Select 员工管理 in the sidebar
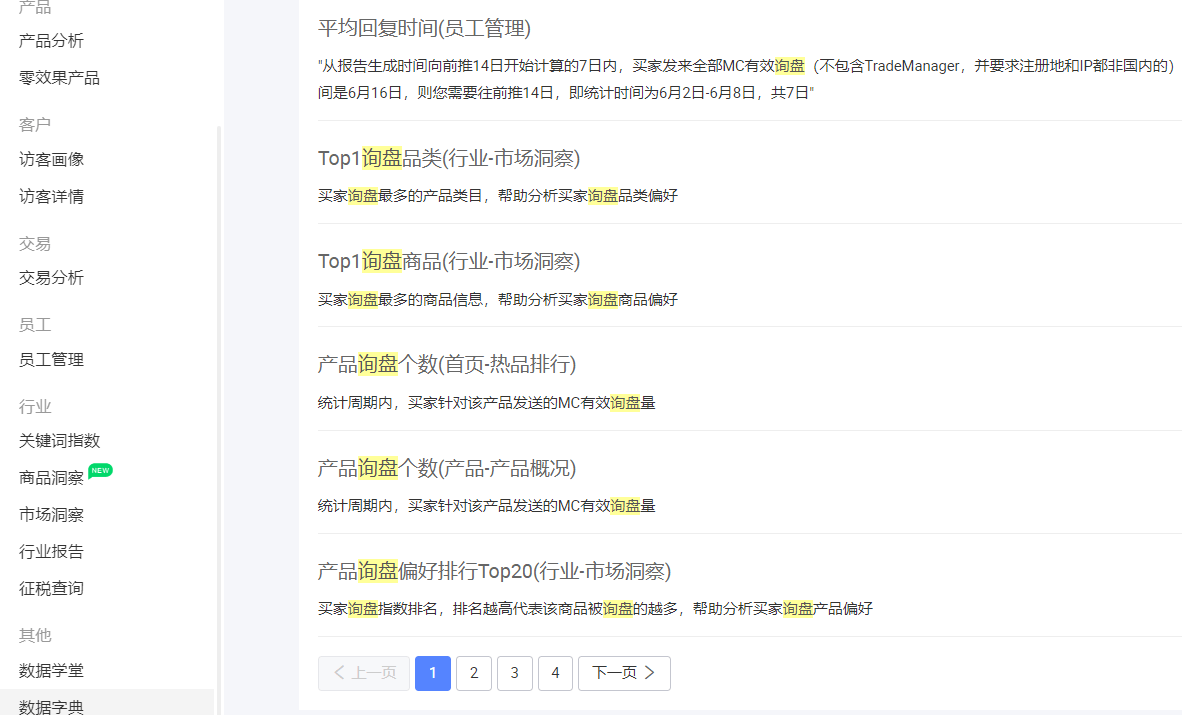 pos(51,360)
